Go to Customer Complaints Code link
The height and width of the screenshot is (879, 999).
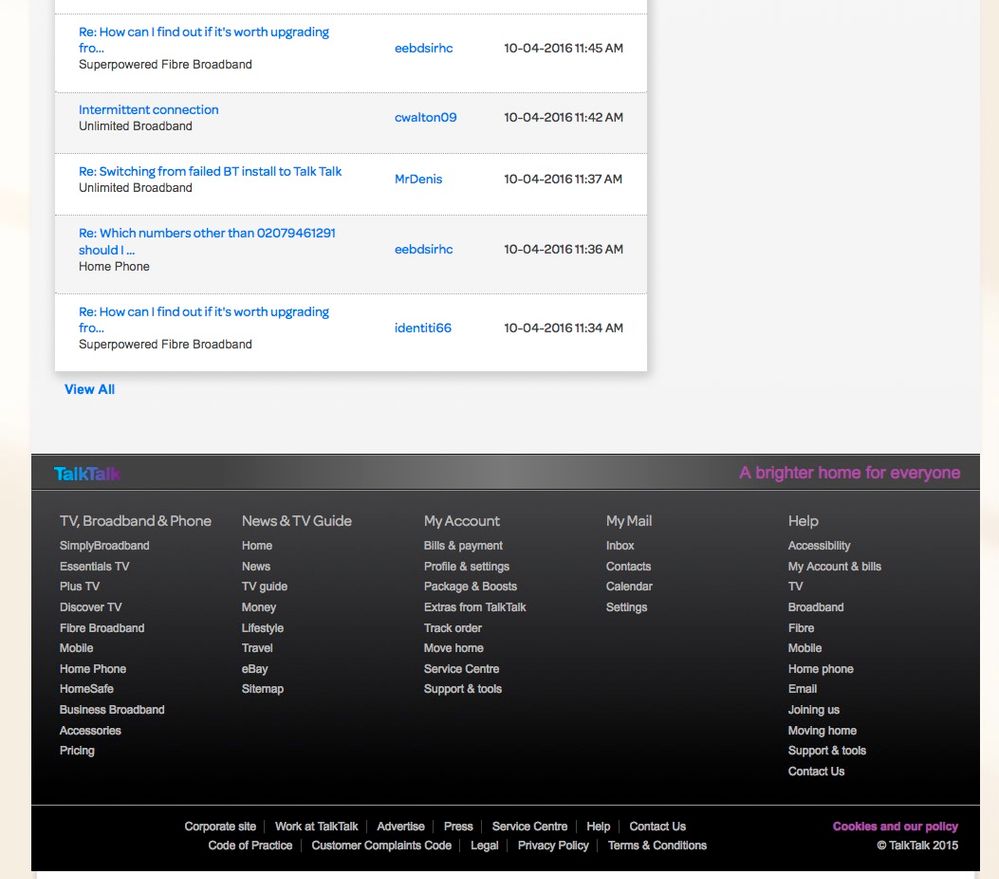(x=382, y=846)
